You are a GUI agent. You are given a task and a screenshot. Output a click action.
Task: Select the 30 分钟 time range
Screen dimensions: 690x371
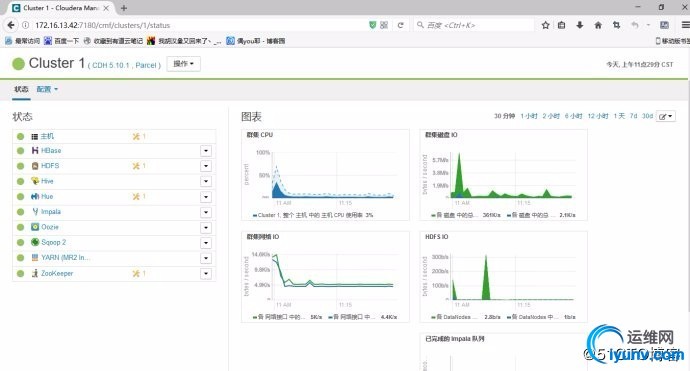pyautogui.click(x=504, y=116)
